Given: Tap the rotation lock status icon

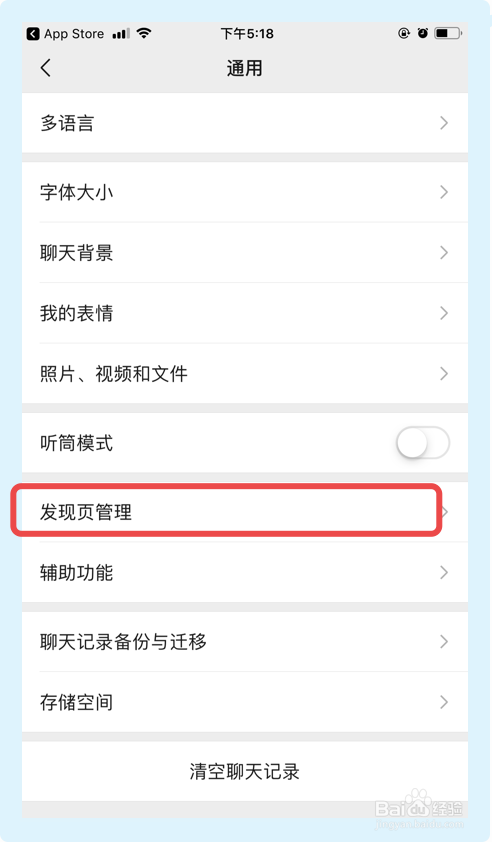Looking at the screenshot, I should pos(404,33).
